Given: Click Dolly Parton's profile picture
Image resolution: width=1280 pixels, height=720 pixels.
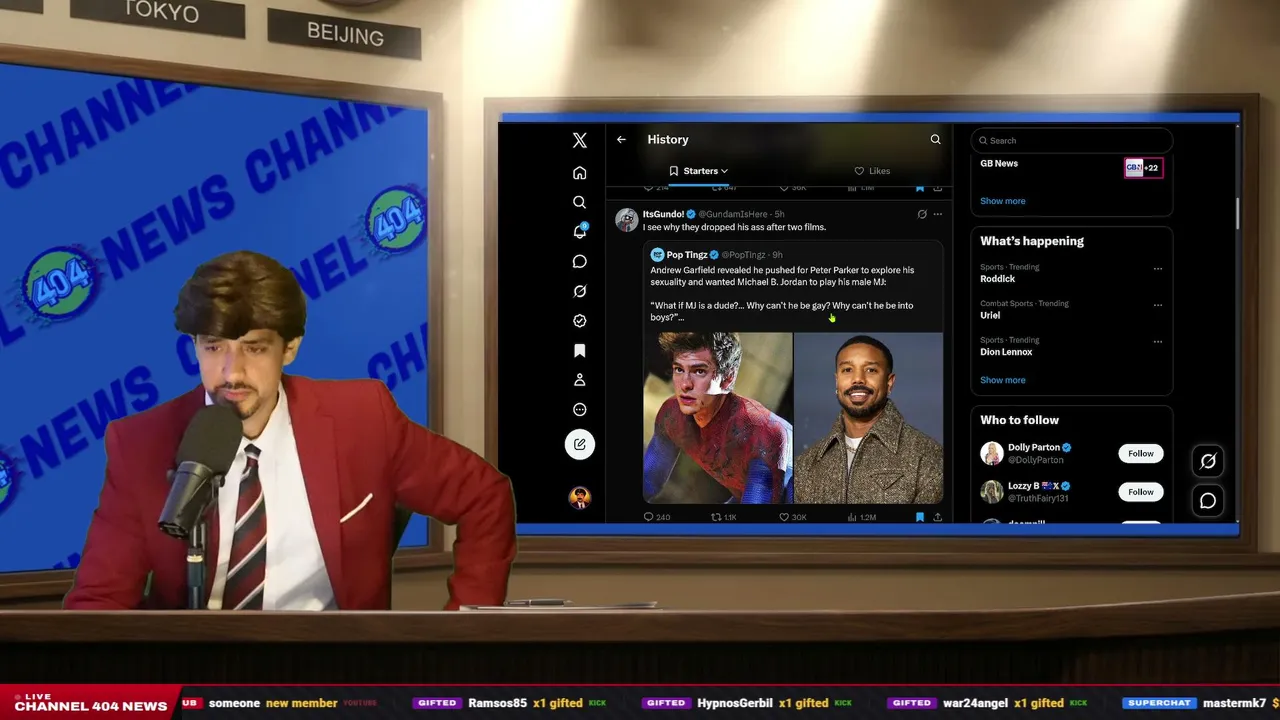Looking at the screenshot, I should [x=992, y=454].
